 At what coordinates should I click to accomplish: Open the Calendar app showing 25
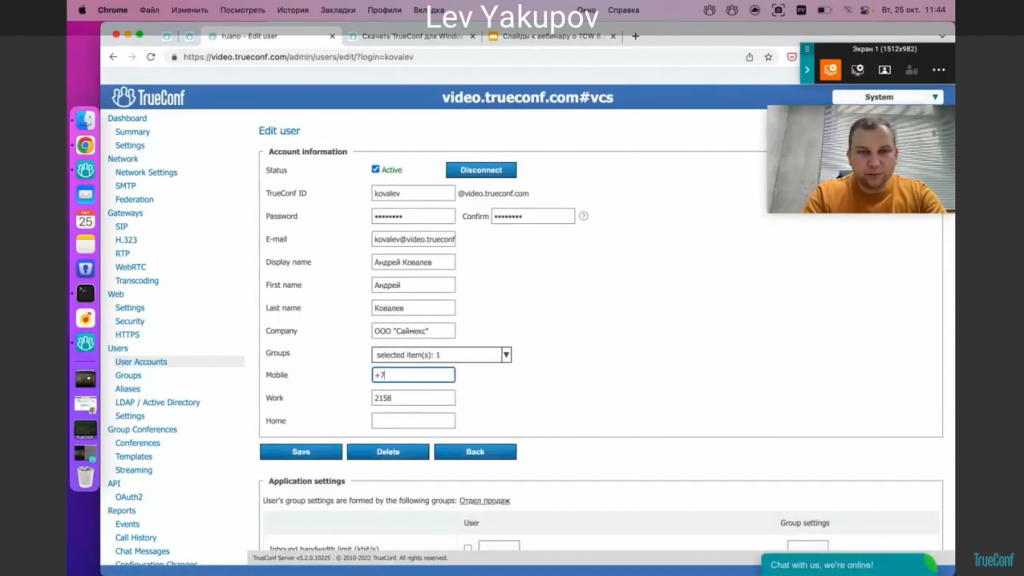(x=85, y=219)
